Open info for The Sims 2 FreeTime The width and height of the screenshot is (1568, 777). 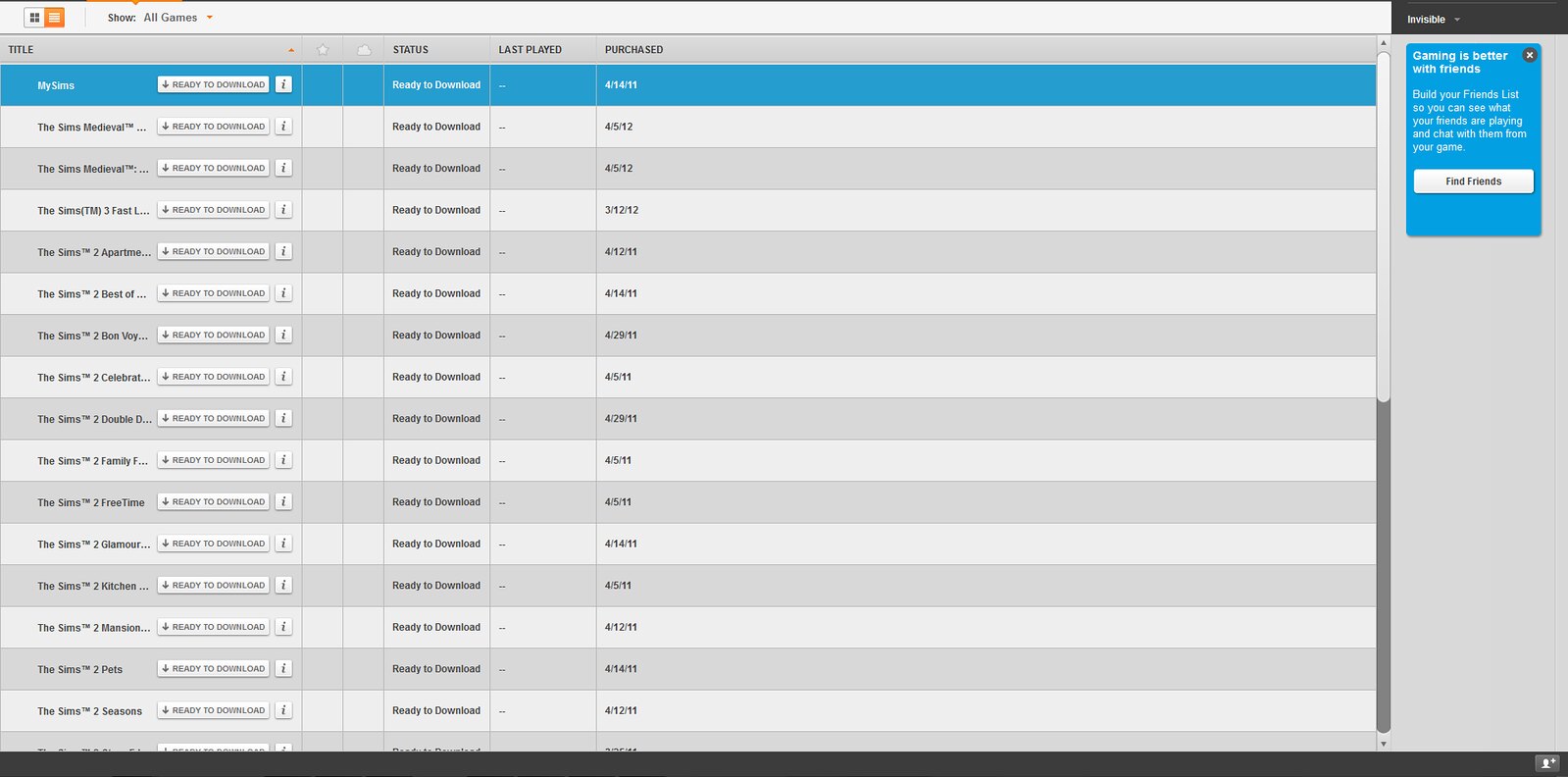pyautogui.click(x=283, y=501)
